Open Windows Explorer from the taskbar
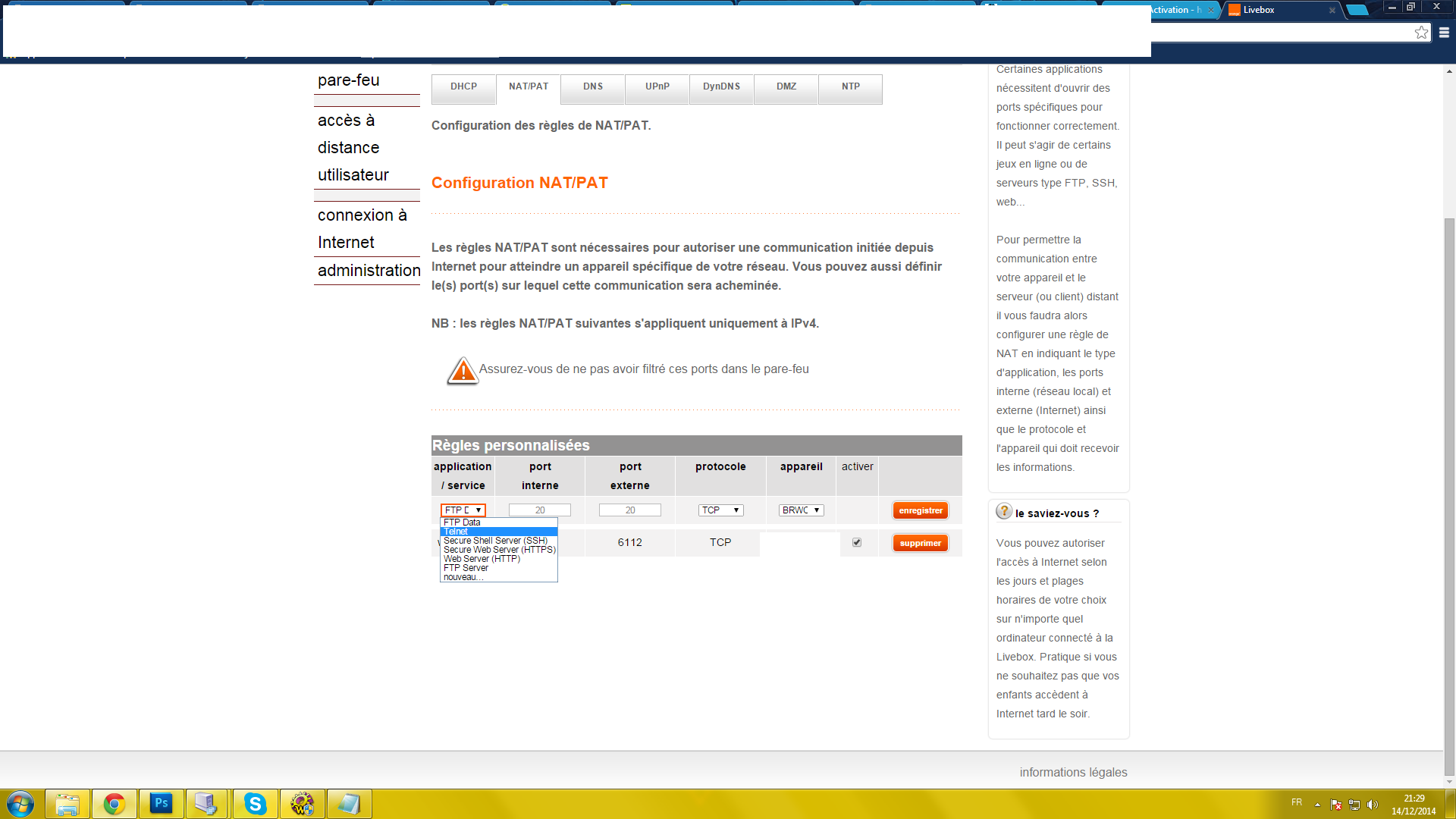This screenshot has height=819, width=1456. click(67, 804)
